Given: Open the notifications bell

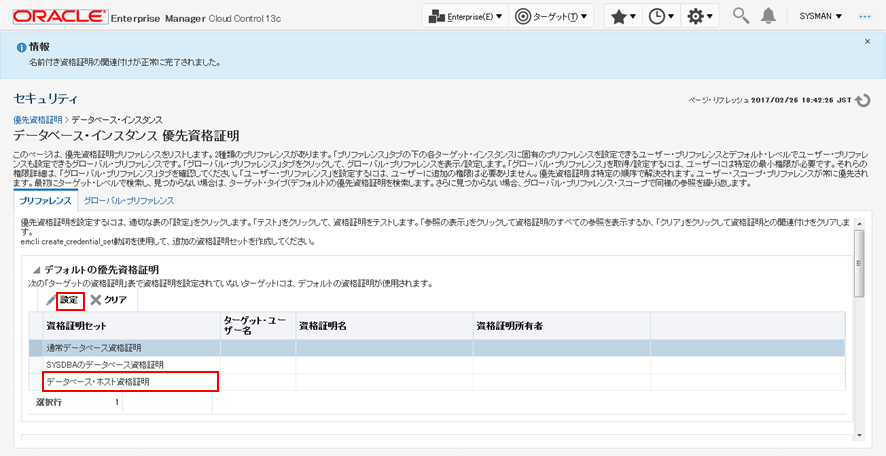Looking at the screenshot, I should tap(767, 16).
